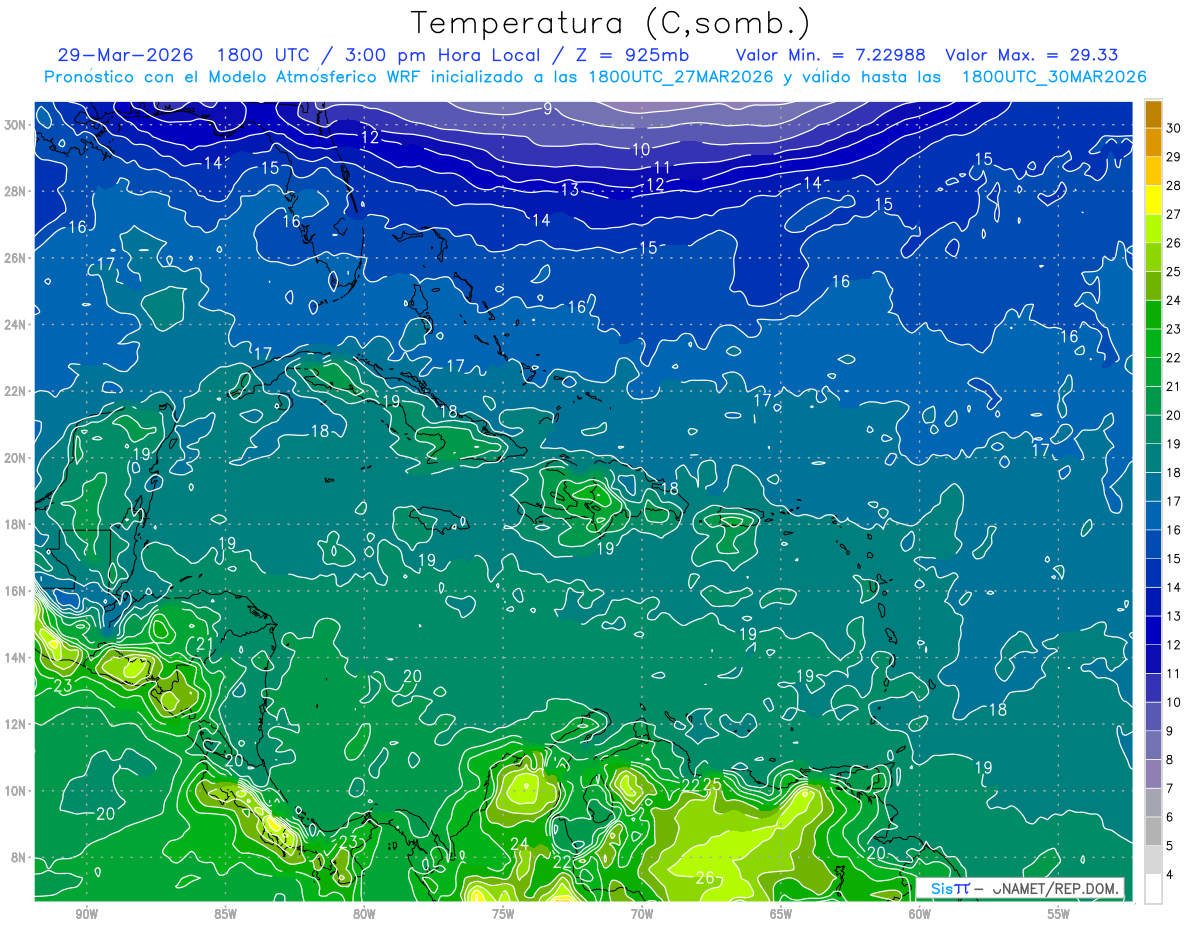The width and height of the screenshot is (1200, 927).
Task: Click the Valor Min. = 7.22988 text
Action: tap(830, 55)
